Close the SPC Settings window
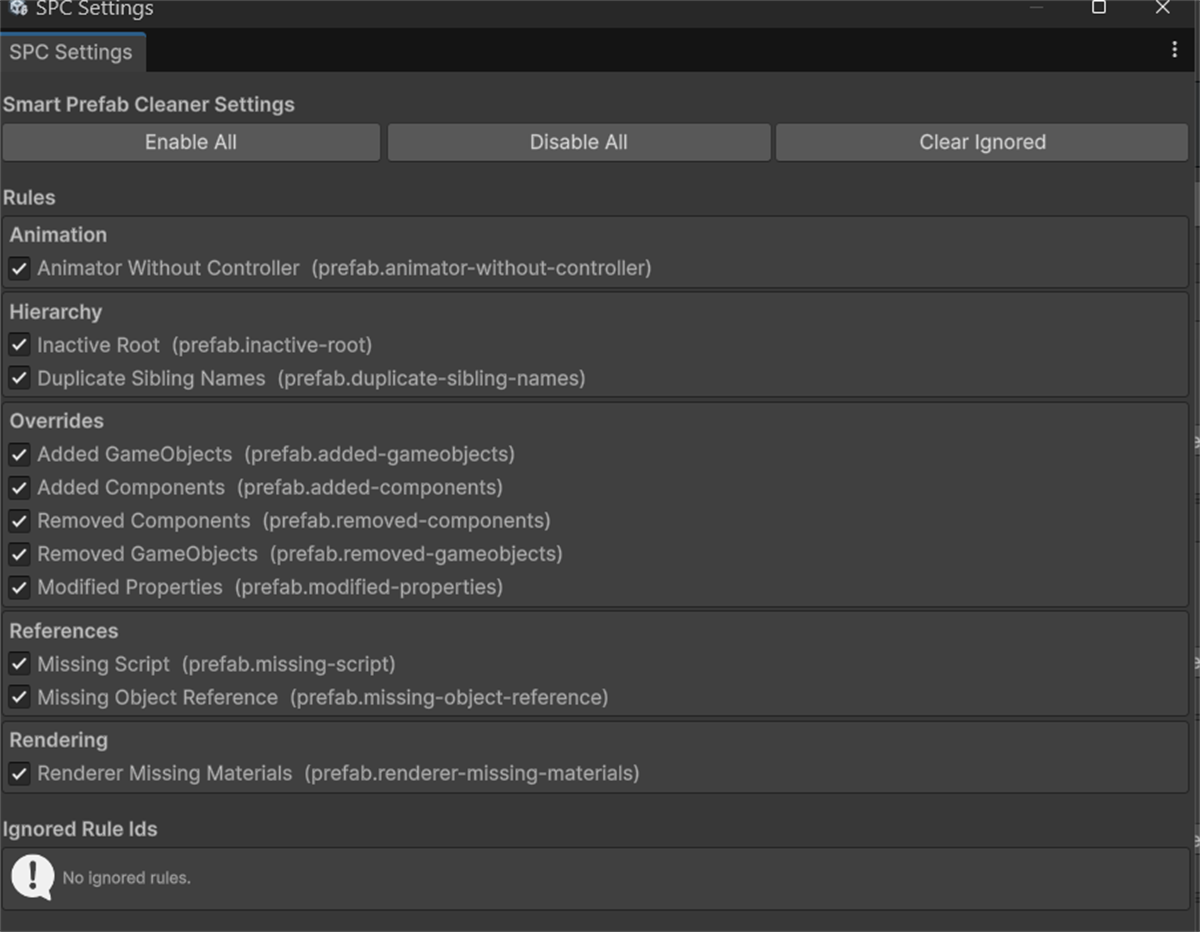Screen dimensions: 1200x932 pos(1162,8)
